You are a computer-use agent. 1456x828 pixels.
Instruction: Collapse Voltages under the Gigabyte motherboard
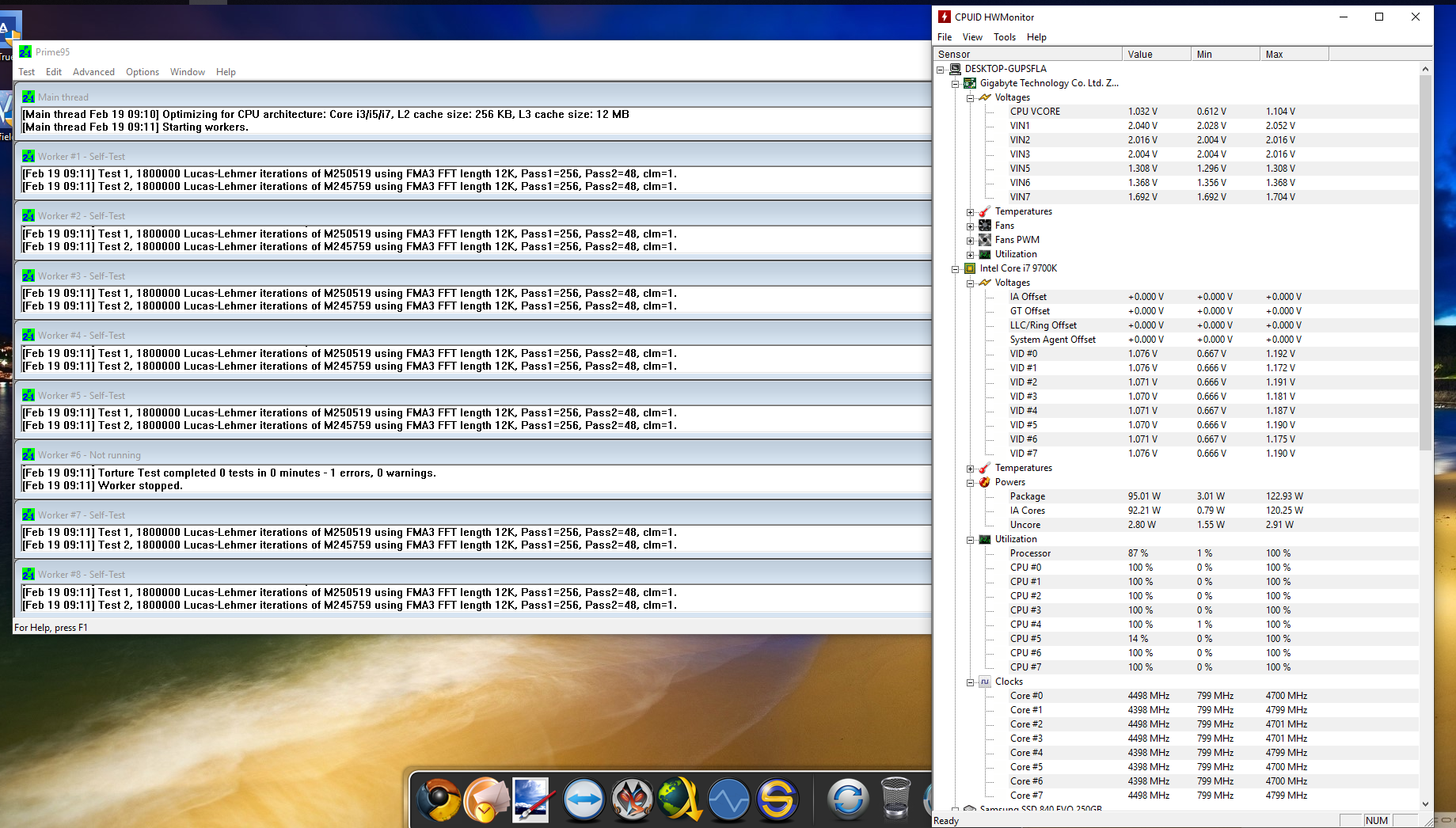point(971,97)
